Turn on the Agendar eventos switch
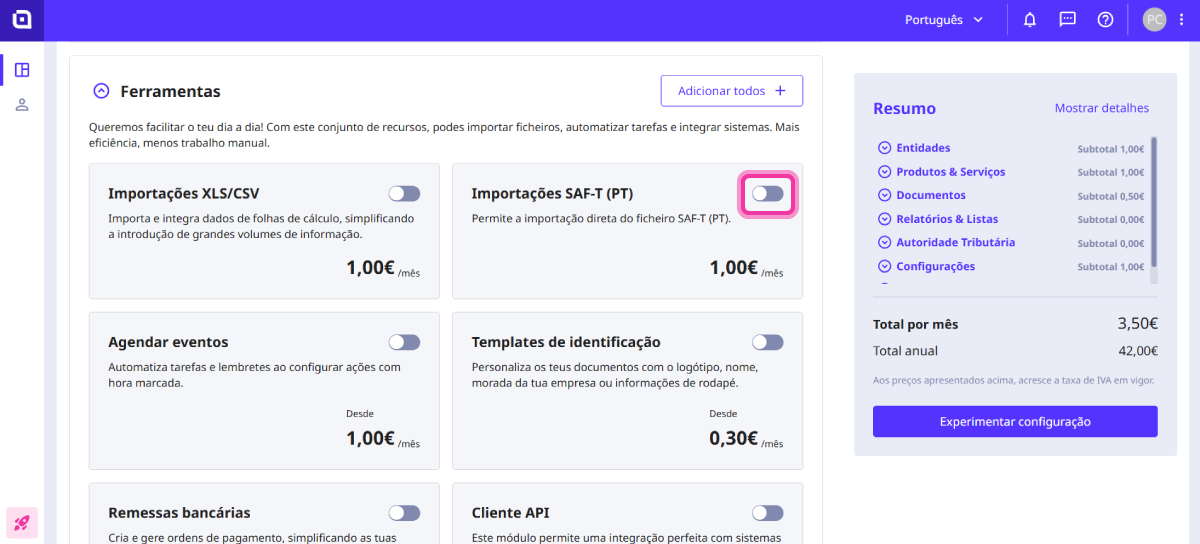This screenshot has height=544, width=1200. click(x=404, y=342)
